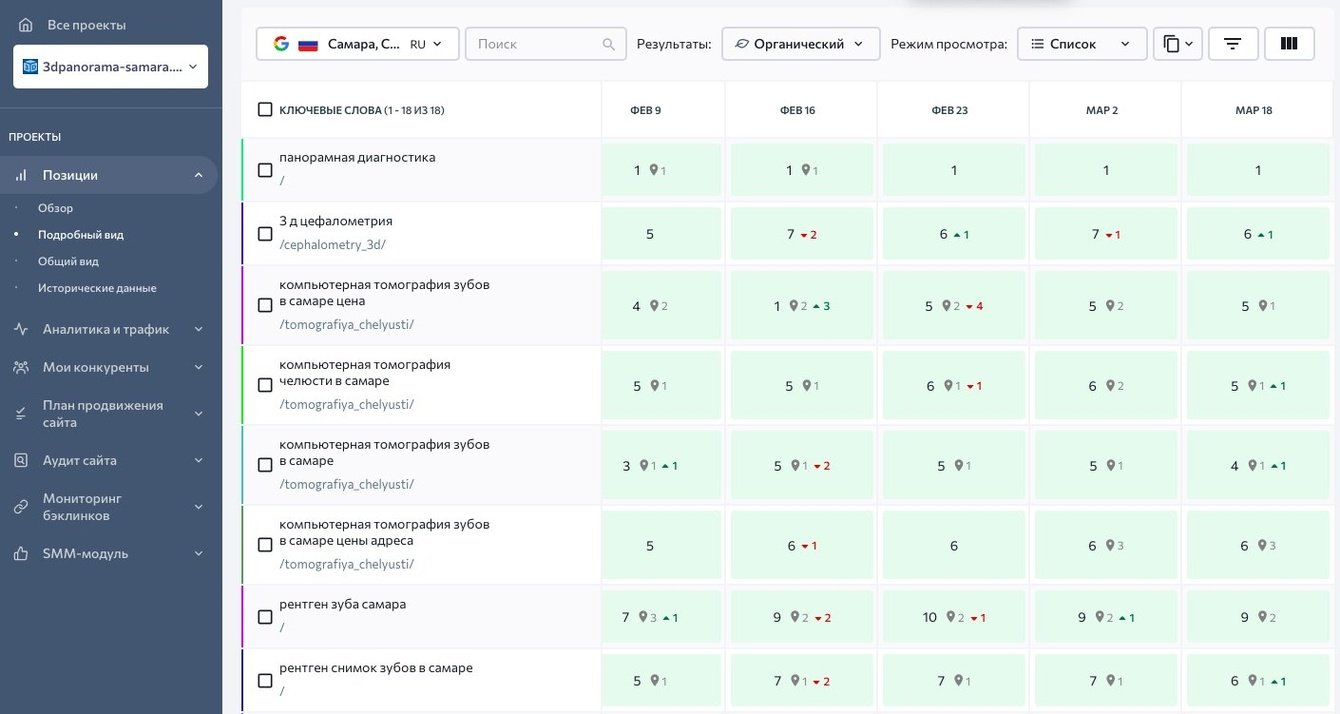Click the /cephalometry_3d/ URL link
This screenshot has height=714, width=1340.
tap(332, 244)
